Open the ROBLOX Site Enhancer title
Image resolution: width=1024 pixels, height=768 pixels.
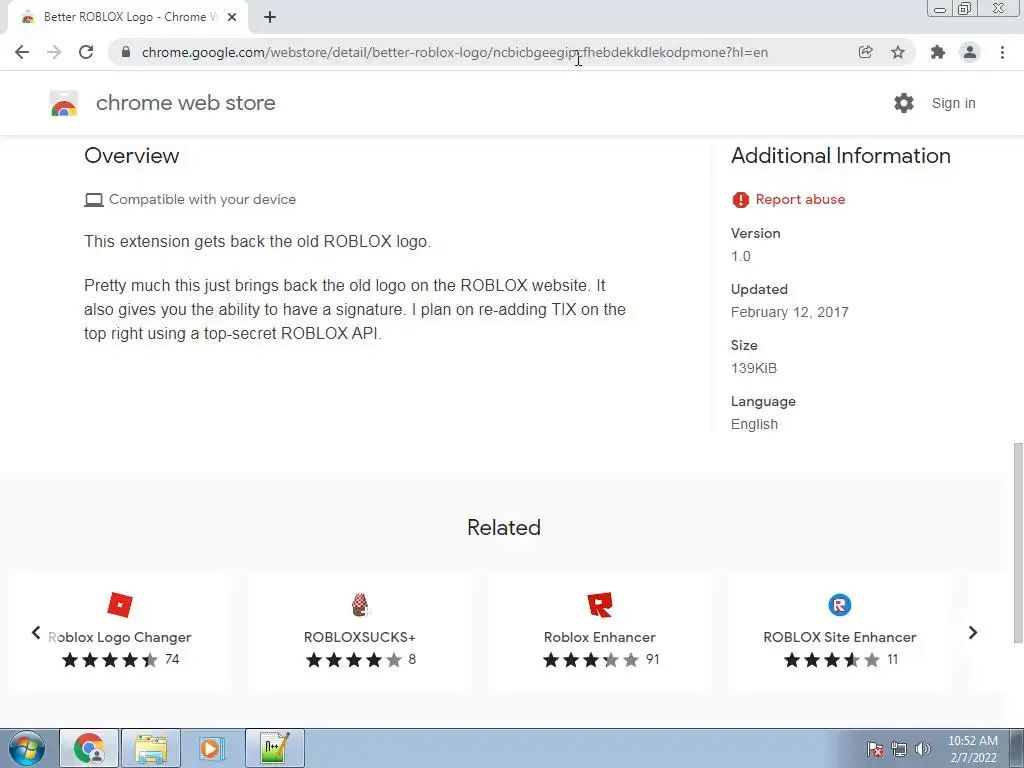840,637
